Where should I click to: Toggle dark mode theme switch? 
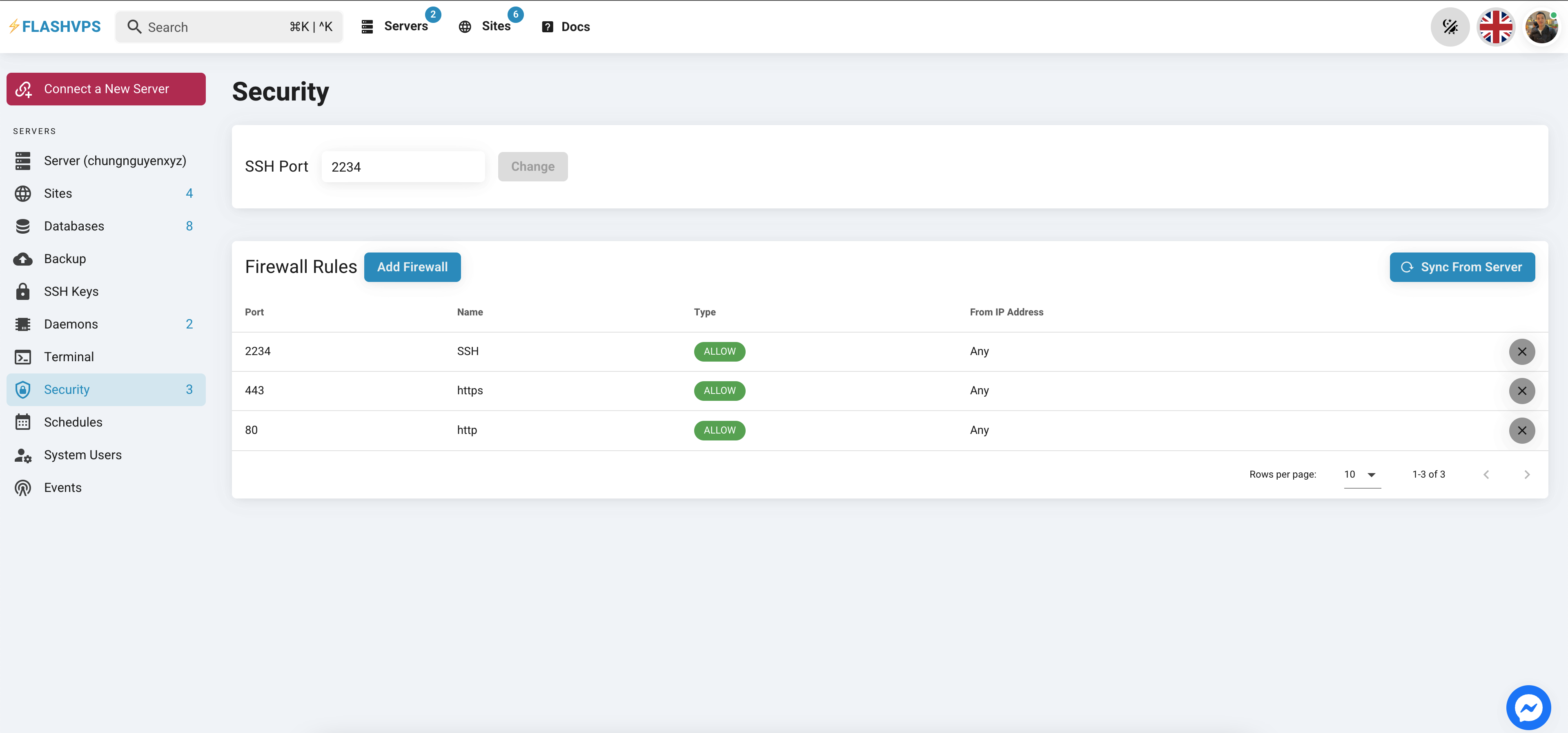1450,26
